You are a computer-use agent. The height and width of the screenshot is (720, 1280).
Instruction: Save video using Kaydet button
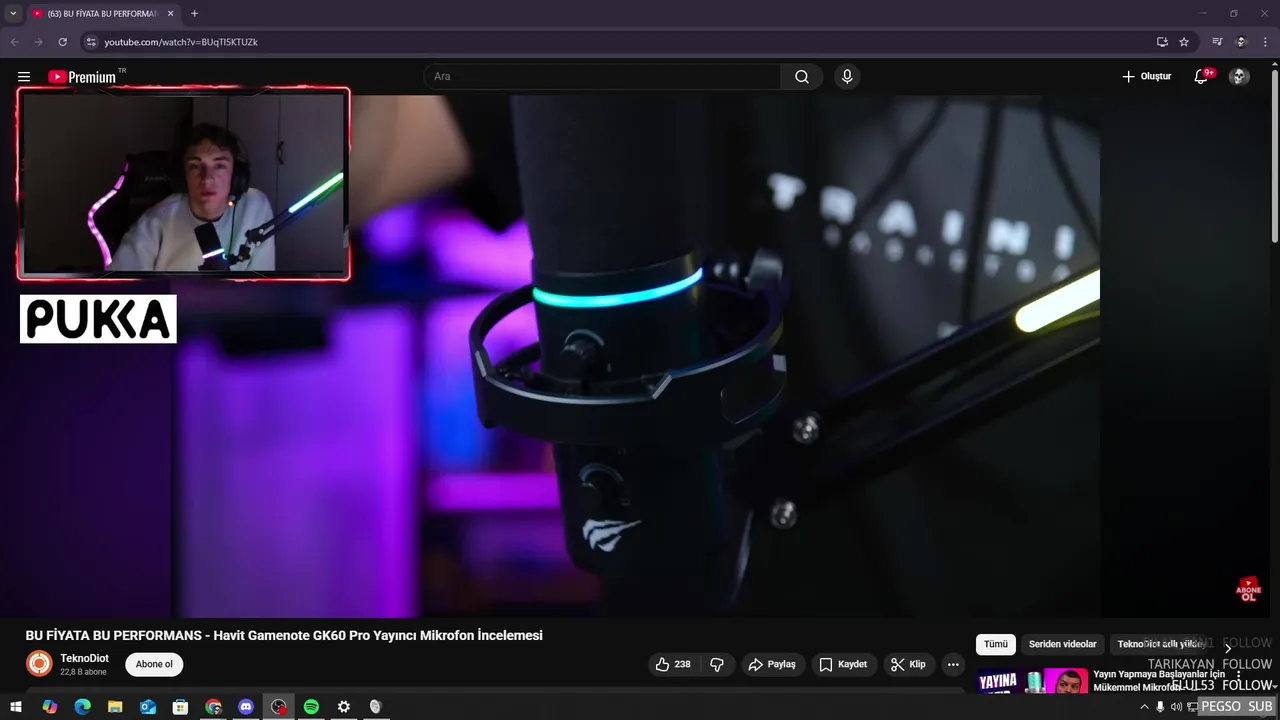(x=843, y=664)
